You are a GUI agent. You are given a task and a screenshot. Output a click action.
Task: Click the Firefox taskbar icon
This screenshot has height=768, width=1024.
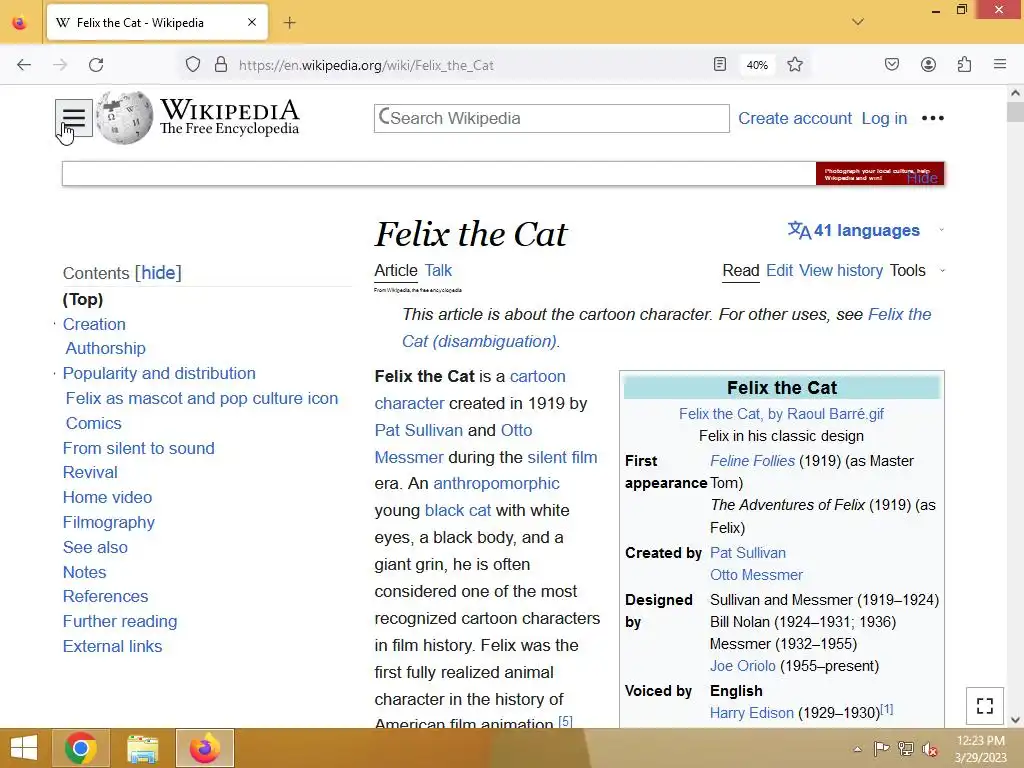click(x=205, y=748)
